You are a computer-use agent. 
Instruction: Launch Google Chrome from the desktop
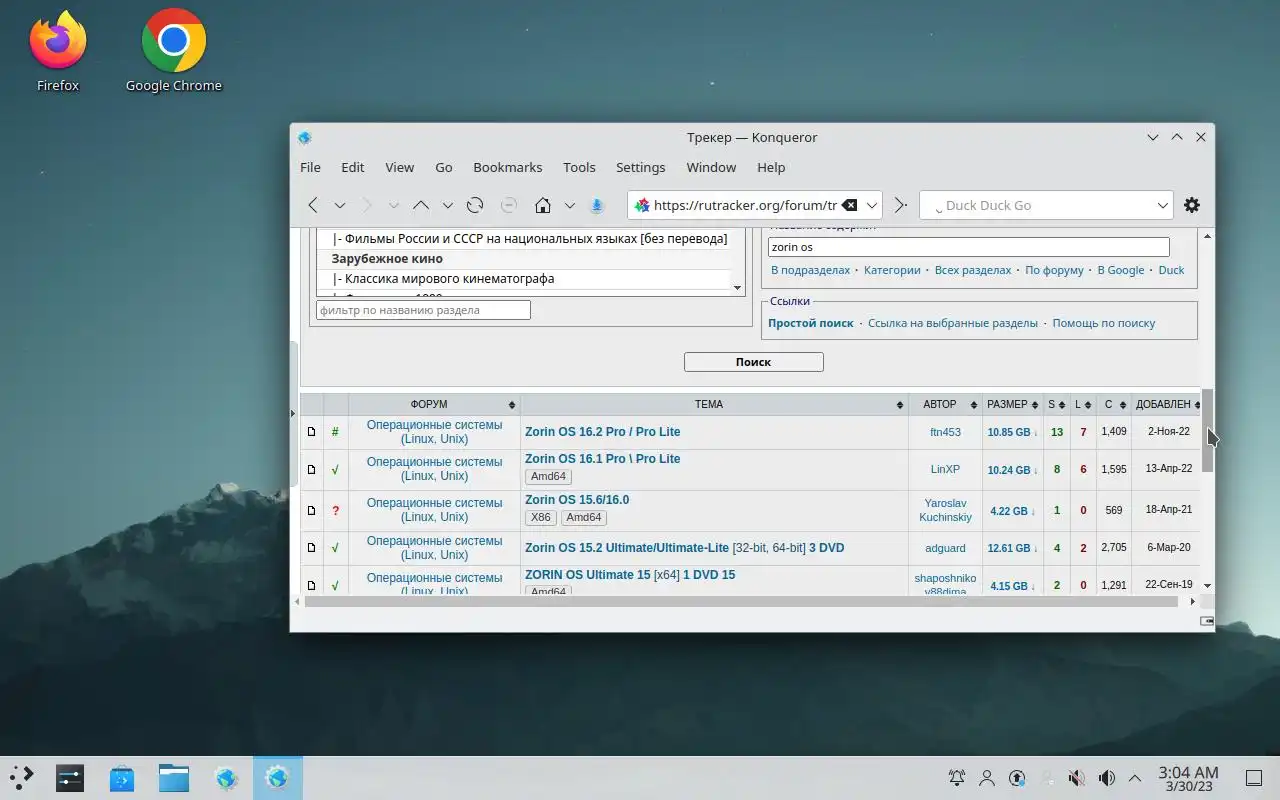174,50
